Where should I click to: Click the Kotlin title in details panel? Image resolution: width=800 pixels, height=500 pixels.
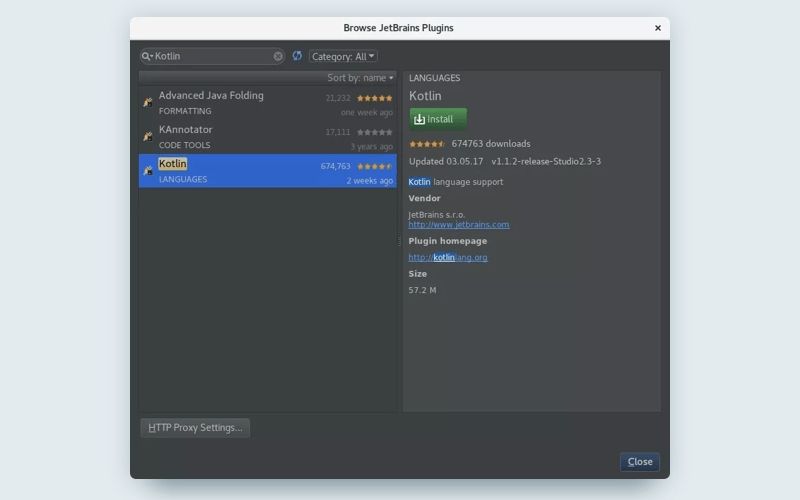pyautogui.click(x=425, y=96)
